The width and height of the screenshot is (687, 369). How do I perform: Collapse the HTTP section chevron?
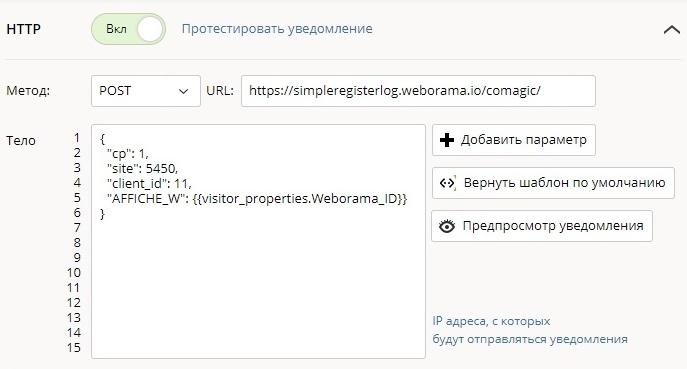pos(672,30)
